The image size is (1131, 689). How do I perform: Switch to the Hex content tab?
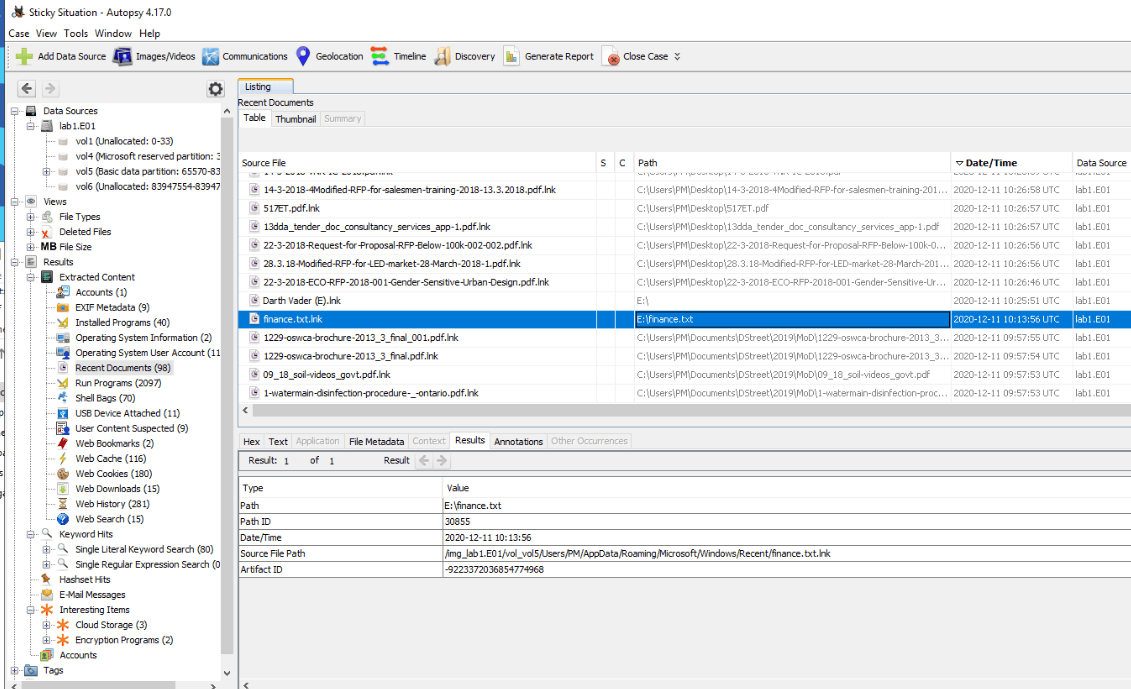[x=252, y=442]
